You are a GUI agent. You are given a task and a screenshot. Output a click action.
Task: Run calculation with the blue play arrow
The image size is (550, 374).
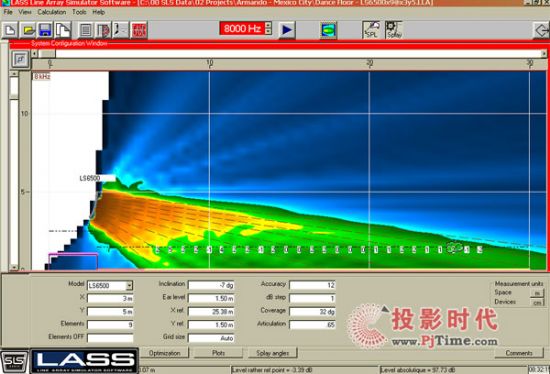coord(287,30)
